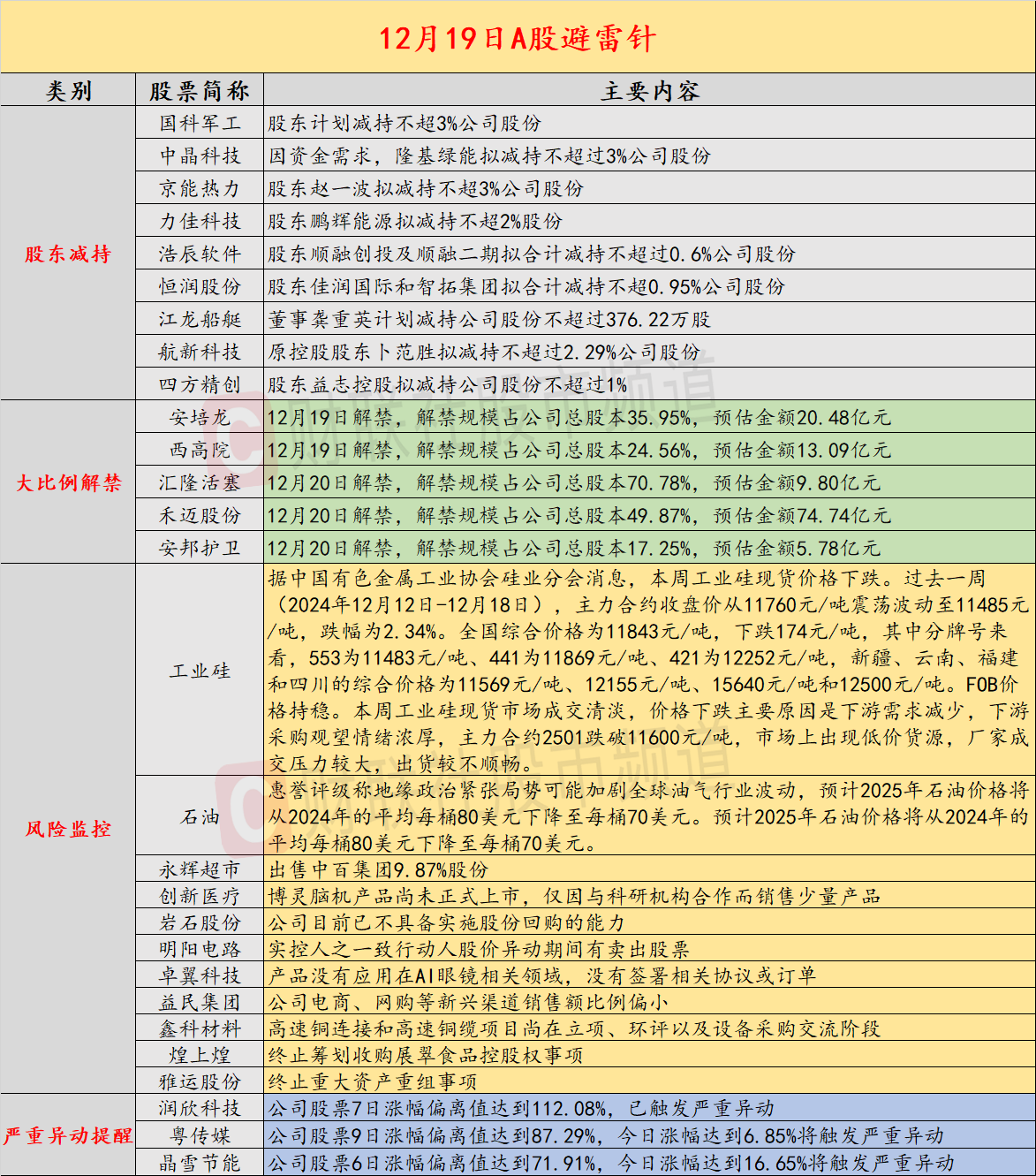This screenshot has height=1176, width=1036.
Task: Click stock name 中晶科技
Action: (200, 156)
